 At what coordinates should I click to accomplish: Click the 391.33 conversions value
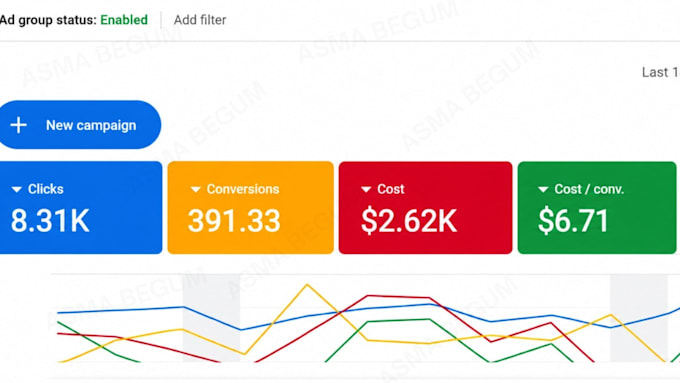(234, 221)
